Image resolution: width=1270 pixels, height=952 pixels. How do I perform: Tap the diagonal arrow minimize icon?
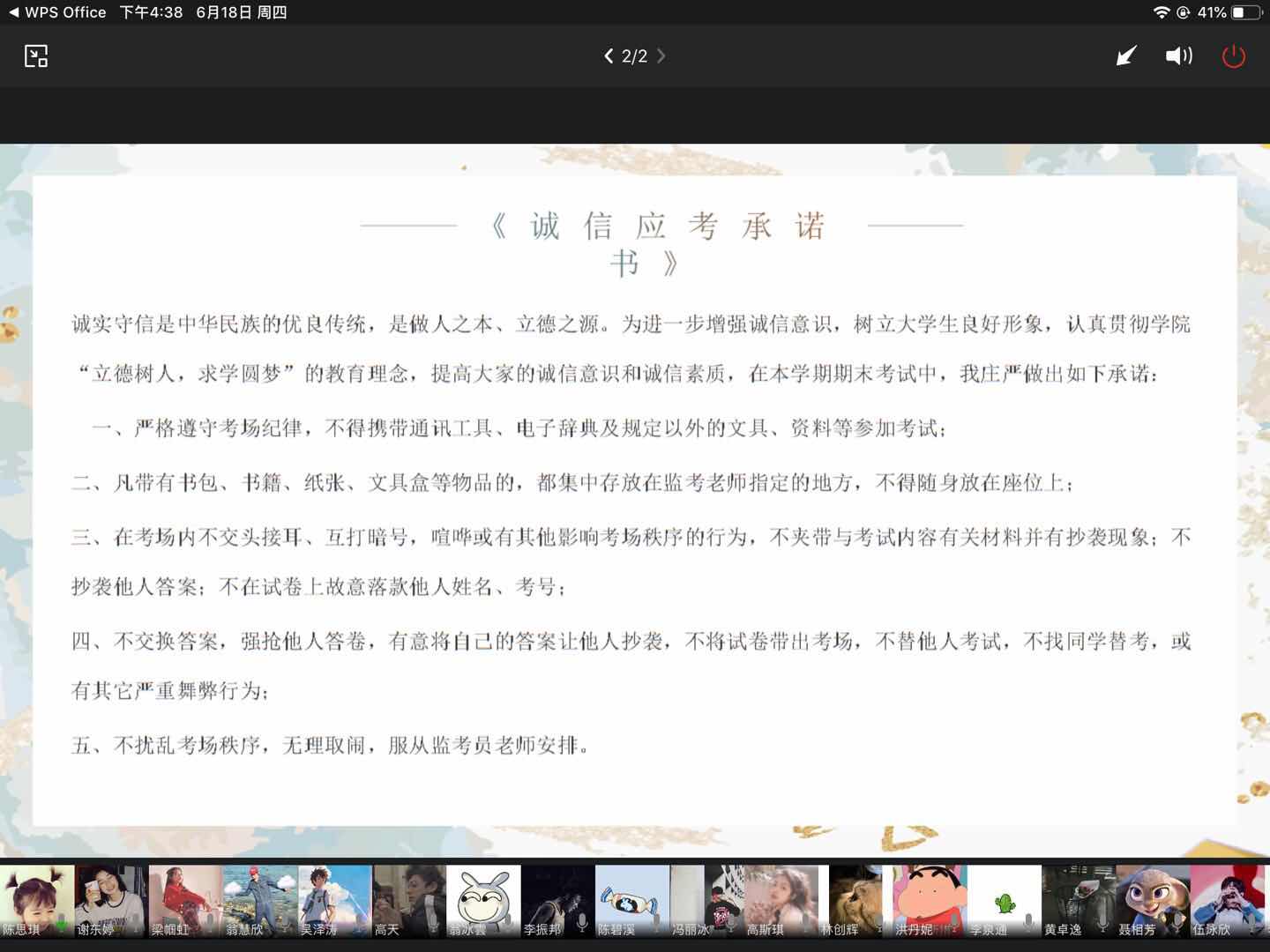pos(1126,56)
